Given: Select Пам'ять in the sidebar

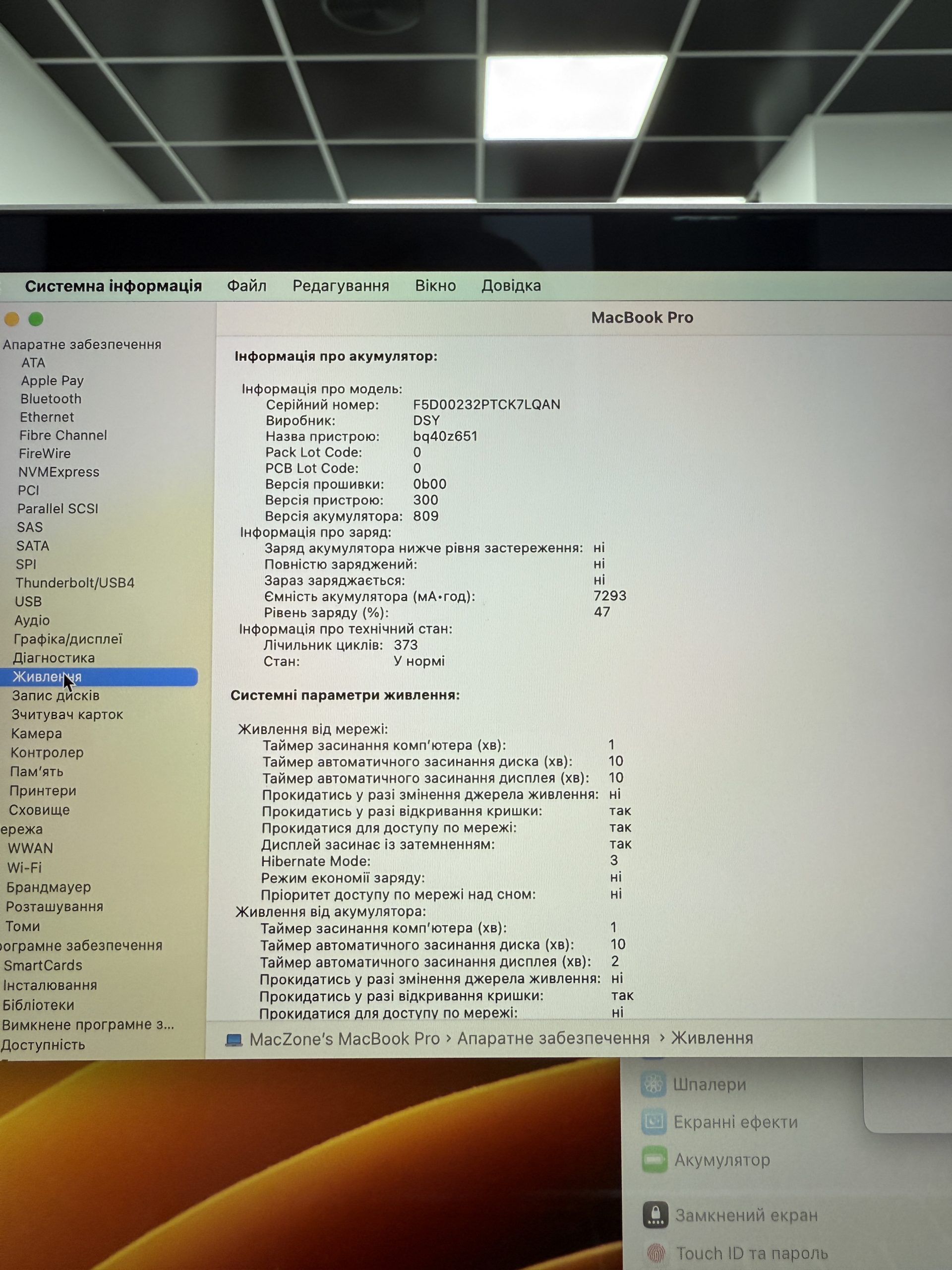Looking at the screenshot, I should click(36, 771).
